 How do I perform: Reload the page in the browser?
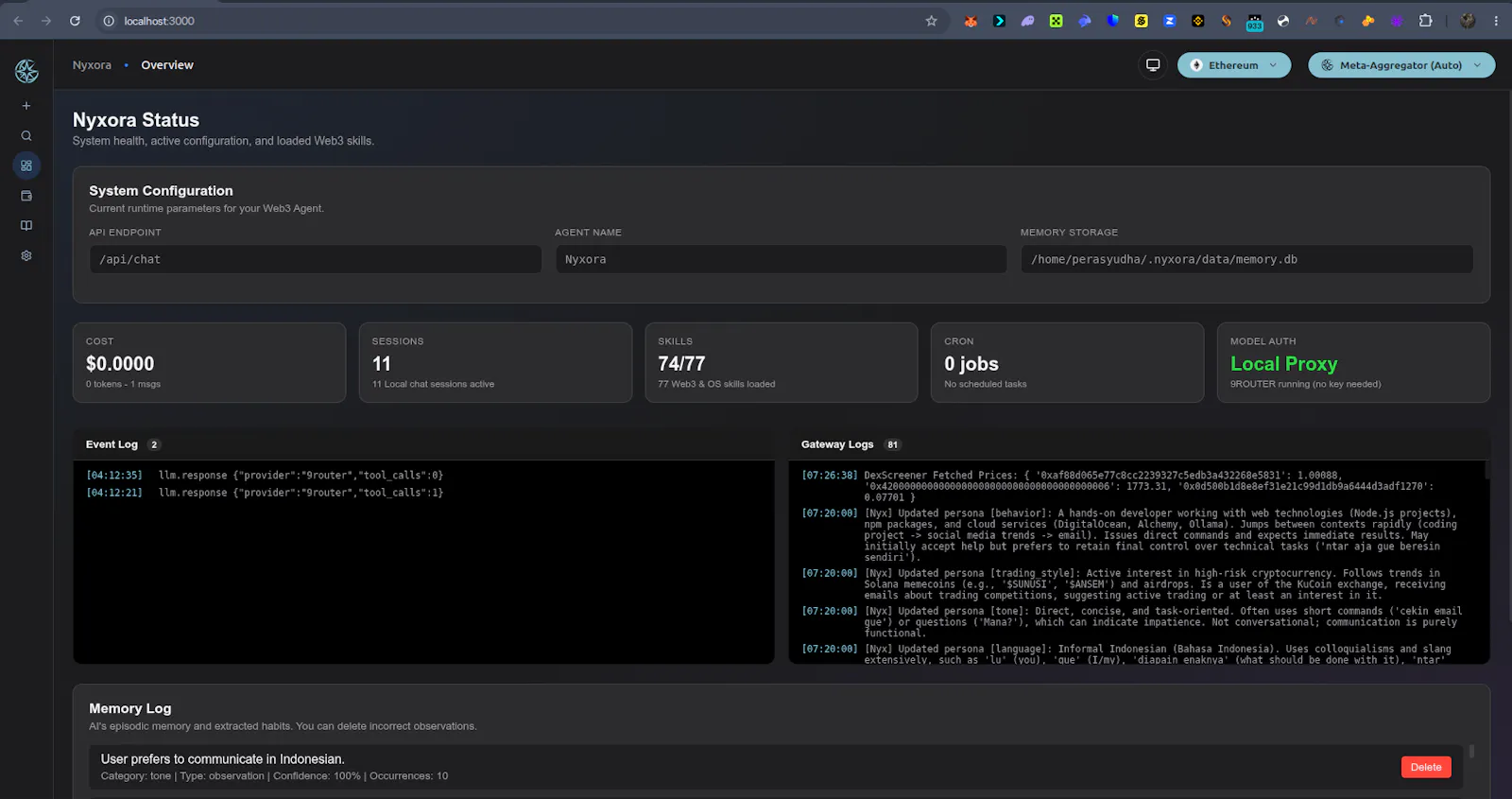point(75,21)
